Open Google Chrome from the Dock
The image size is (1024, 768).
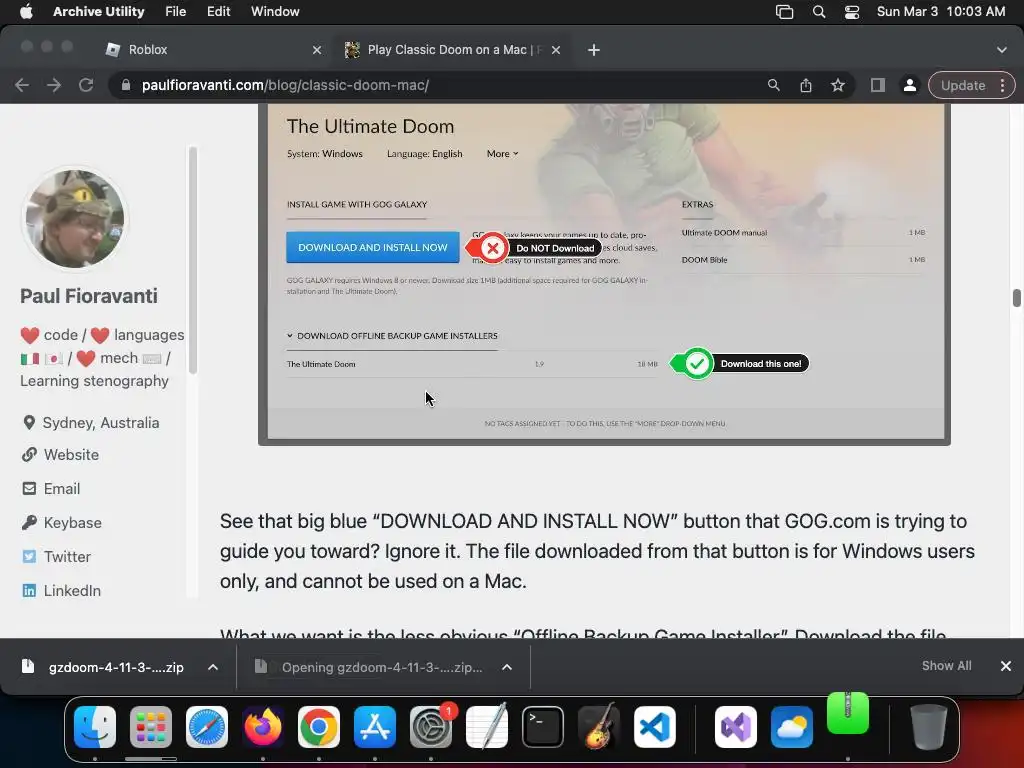[319, 727]
